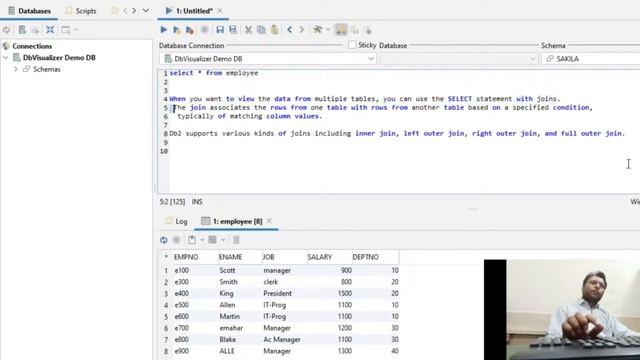Viewport: 640px width, 360px height.
Task: Click line 1 'select * from employee'
Action: point(214,73)
